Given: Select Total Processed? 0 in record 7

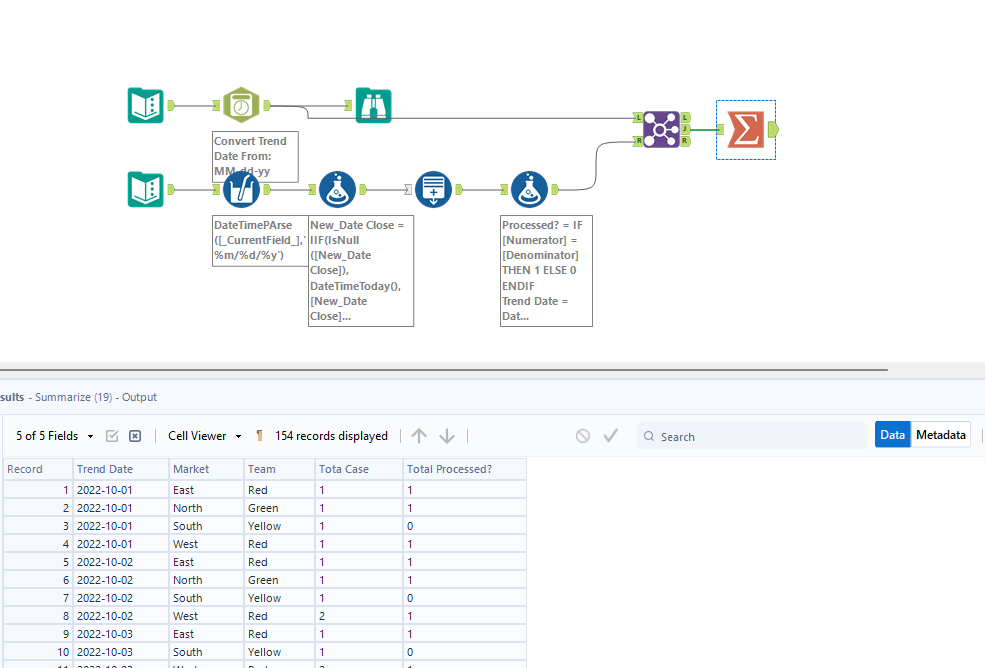Looking at the screenshot, I should pyautogui.click(x=464, y=598).
